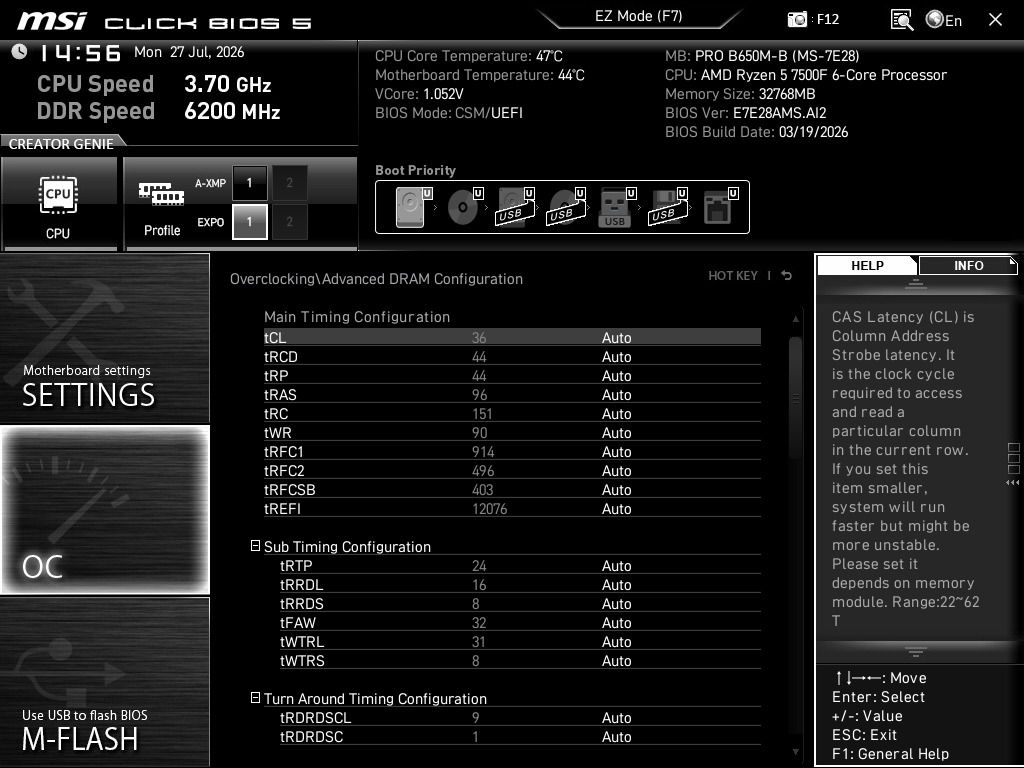Switch to the HELP tab

(x=867, y=266)
